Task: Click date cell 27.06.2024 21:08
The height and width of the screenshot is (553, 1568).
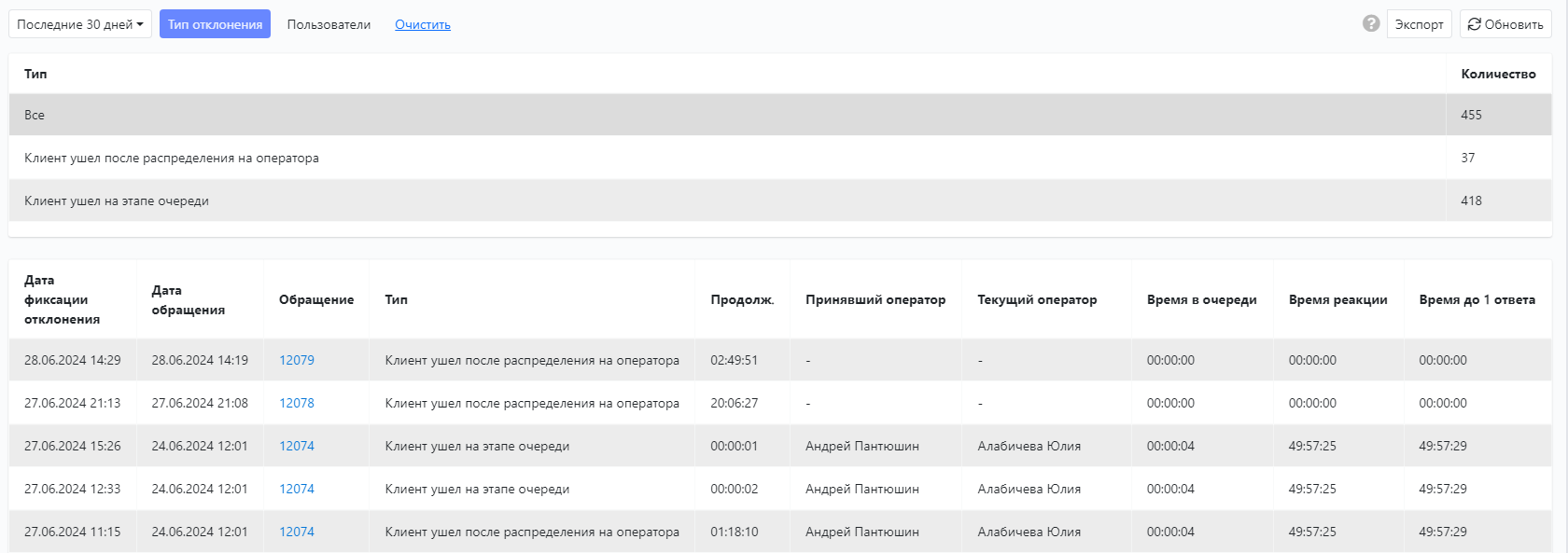Action: tap(200, 403)
